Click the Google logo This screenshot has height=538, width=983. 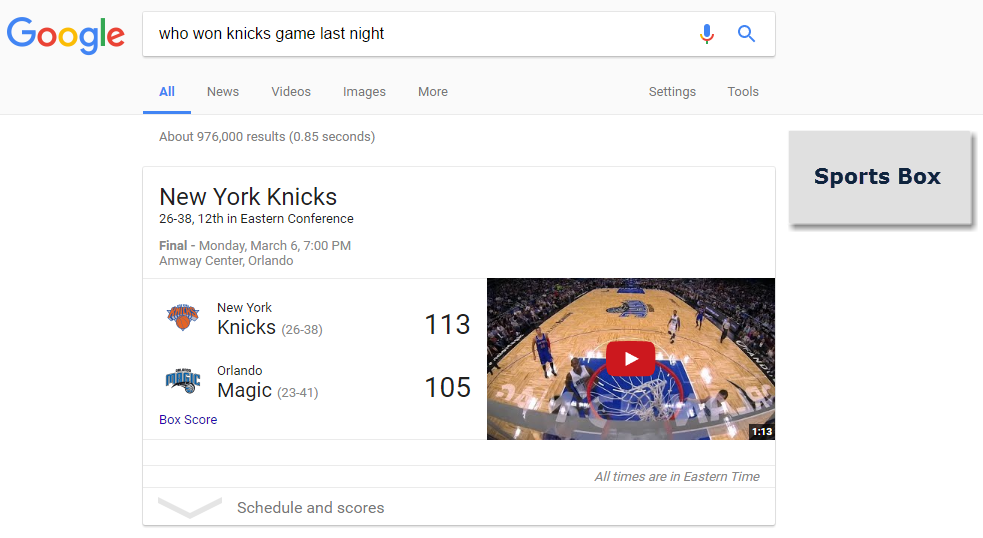tap(66, 35)
